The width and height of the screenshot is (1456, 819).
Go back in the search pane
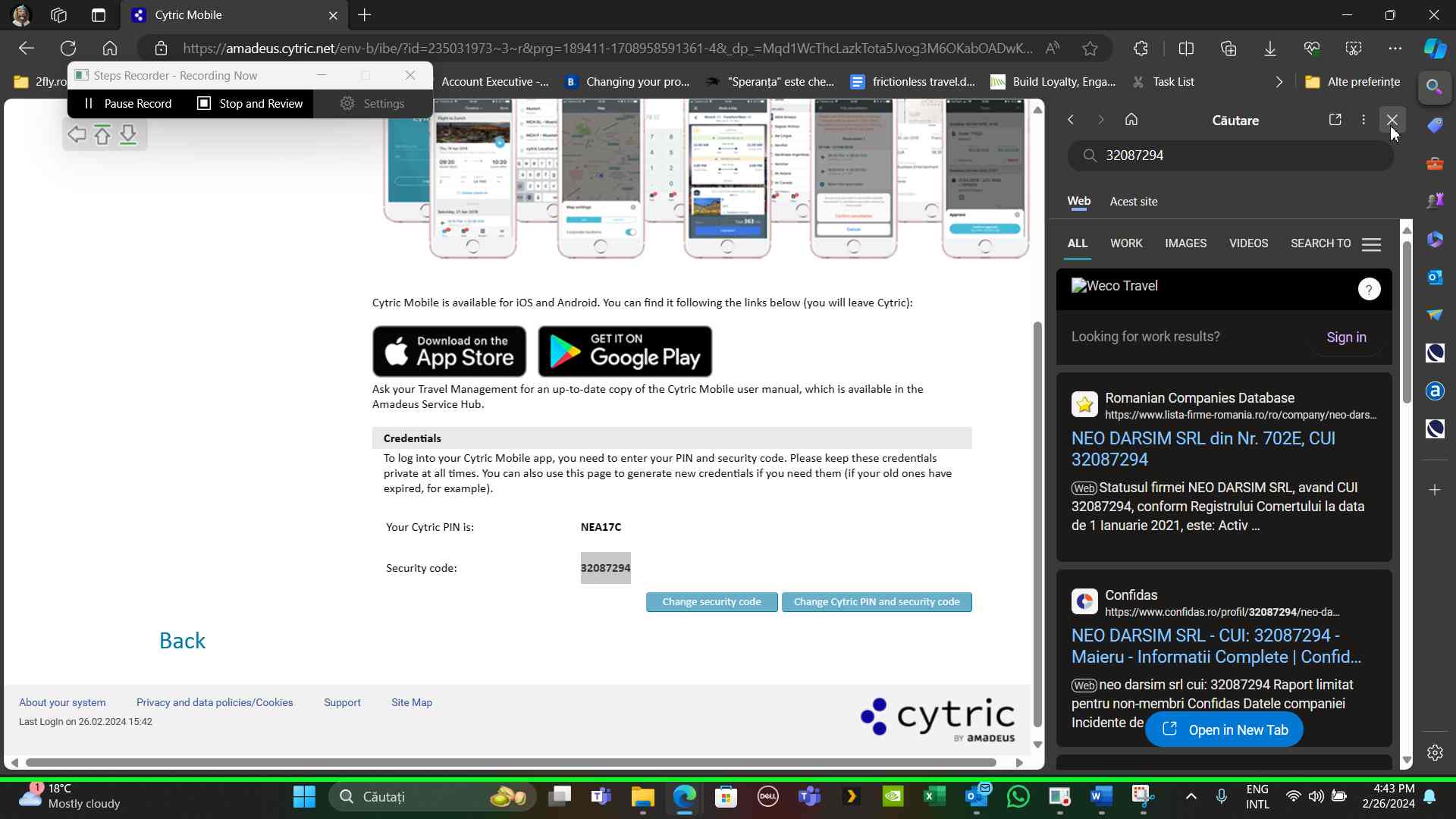(1071, 120)
